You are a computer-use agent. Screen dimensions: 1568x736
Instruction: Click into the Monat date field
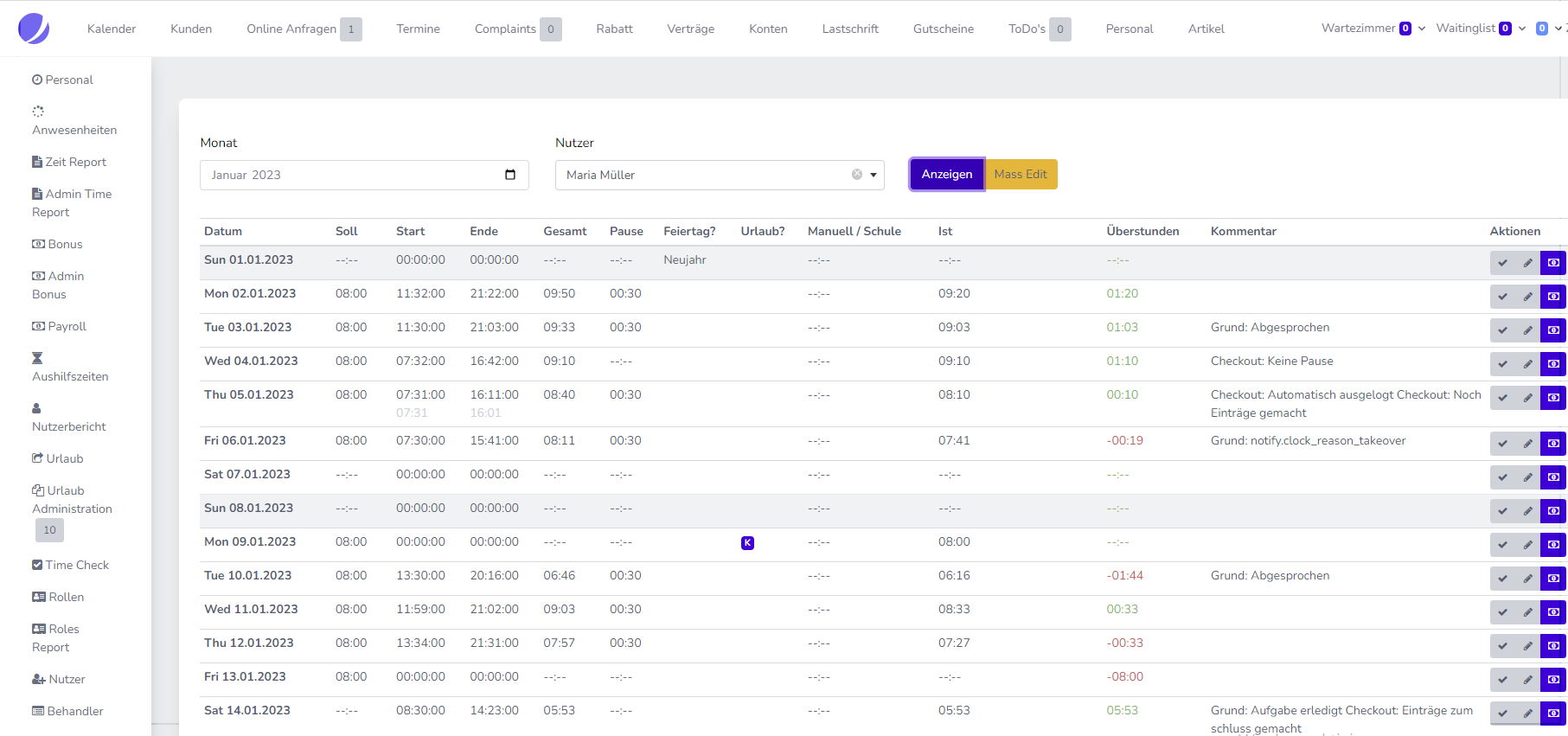(x=364, y=175)
